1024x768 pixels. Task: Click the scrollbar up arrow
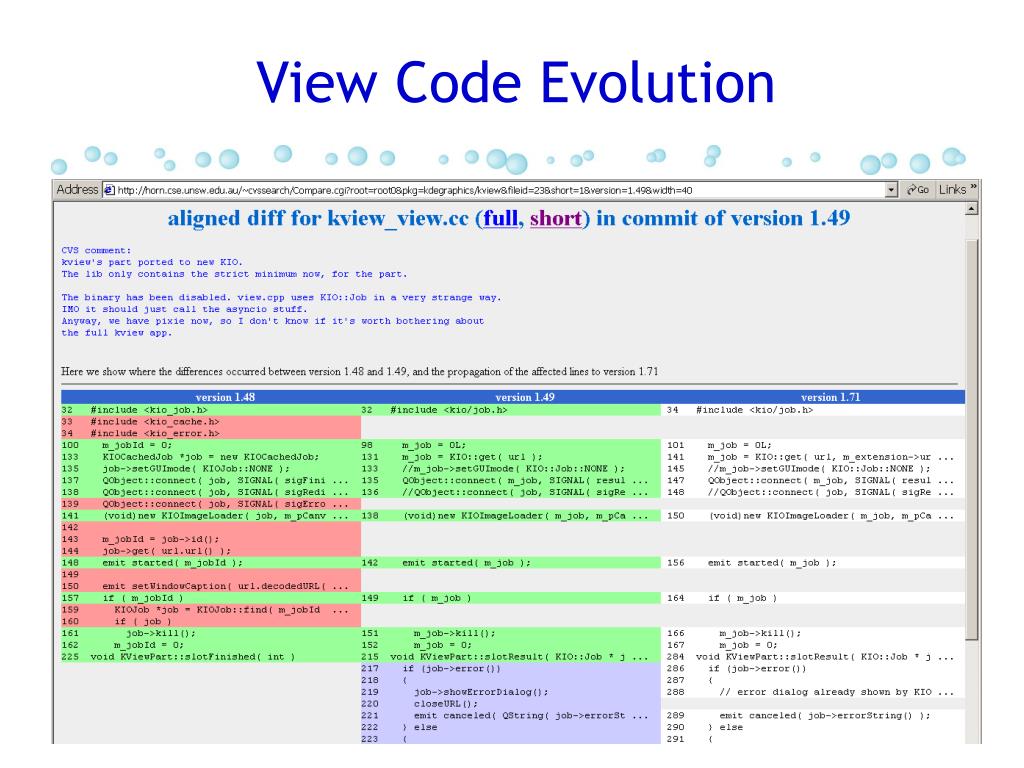point(972,208)
